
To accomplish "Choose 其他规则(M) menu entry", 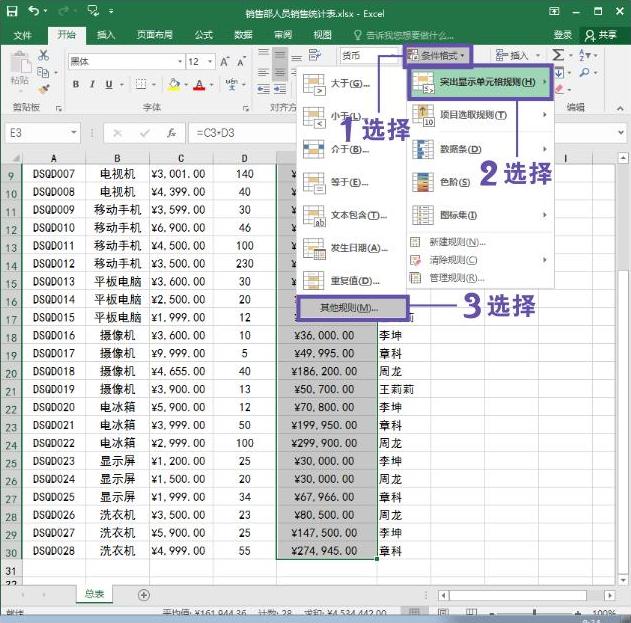I will coord(350,307).
